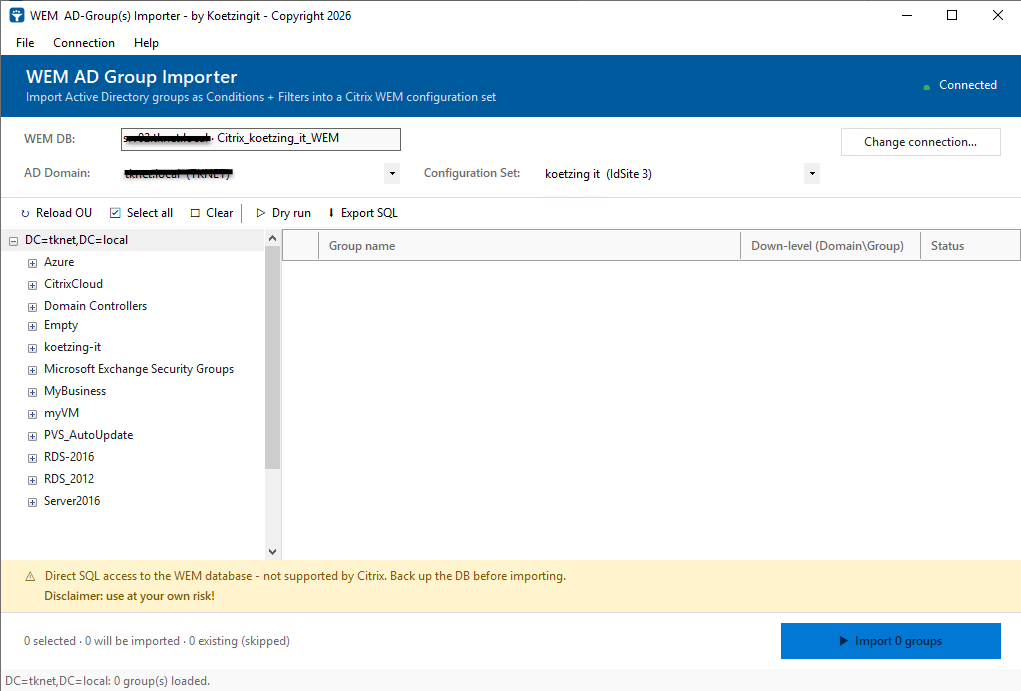Select the MyBusiness tree item
Viewport: 1021px width, 691px height.
[x=75, y=391]
